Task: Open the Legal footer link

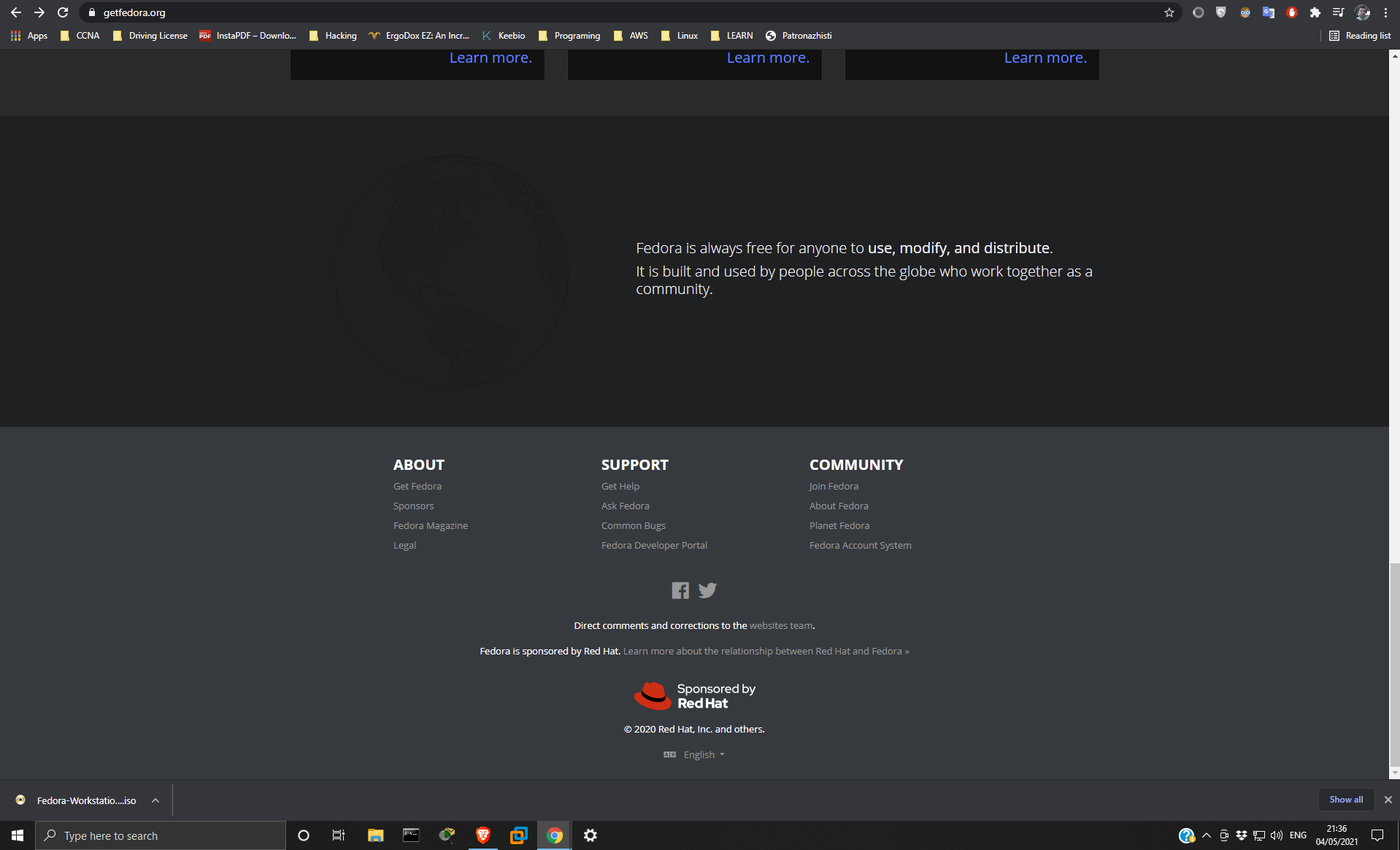Action: (405, 545)
